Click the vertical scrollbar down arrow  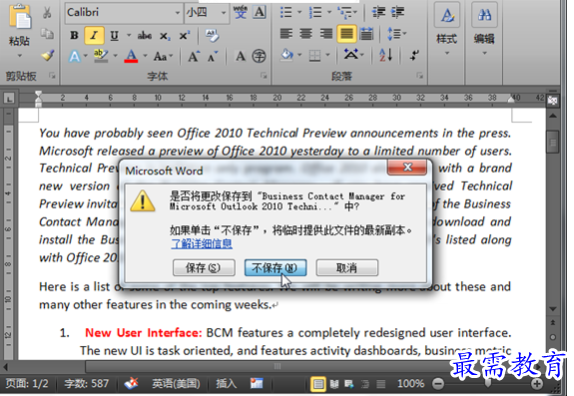point(553,310)
